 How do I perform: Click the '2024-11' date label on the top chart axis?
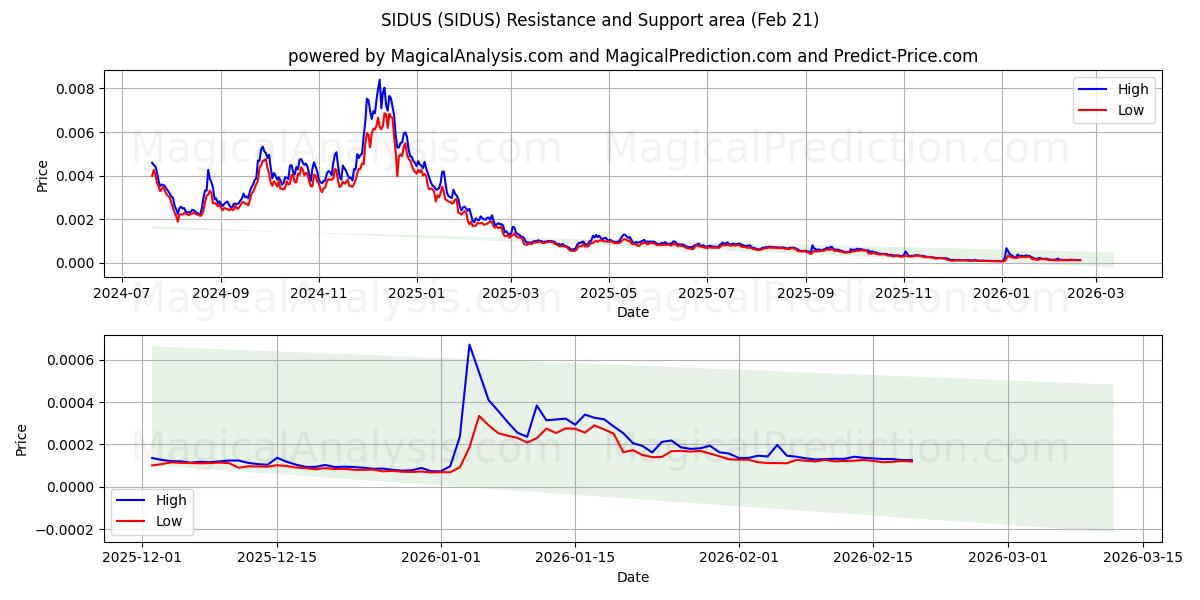click(318, 293)
